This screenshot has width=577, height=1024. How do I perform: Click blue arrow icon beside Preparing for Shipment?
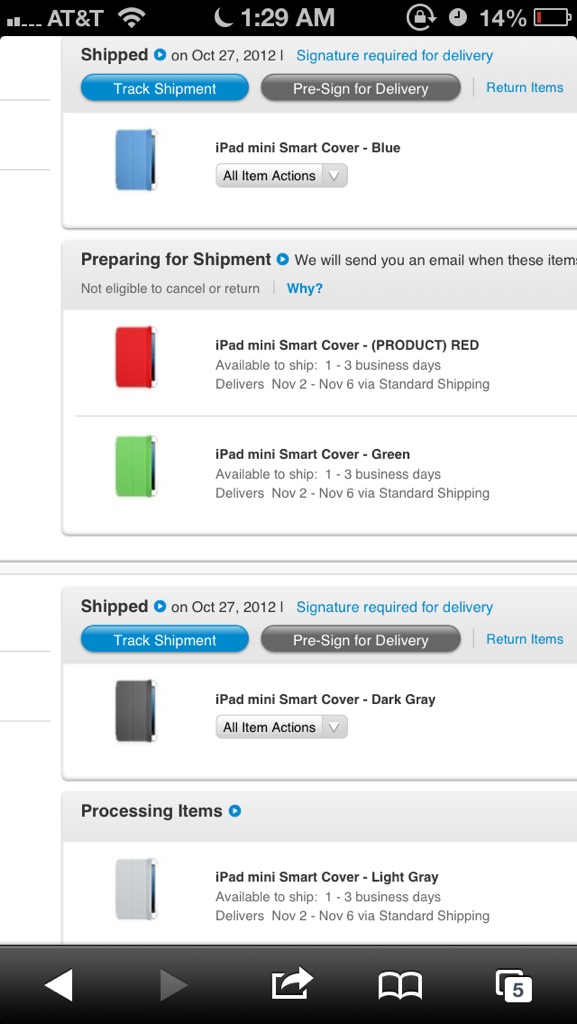[283, 259]
